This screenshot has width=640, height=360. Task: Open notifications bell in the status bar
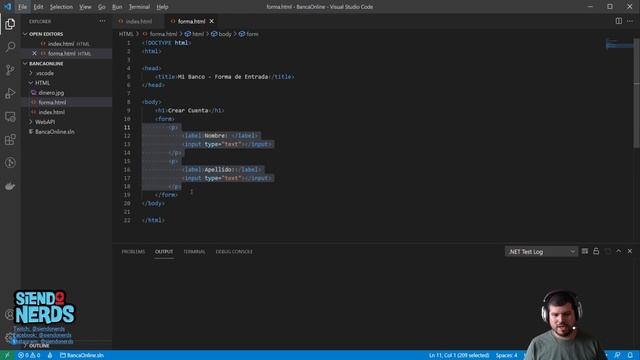tap(630, 355)
